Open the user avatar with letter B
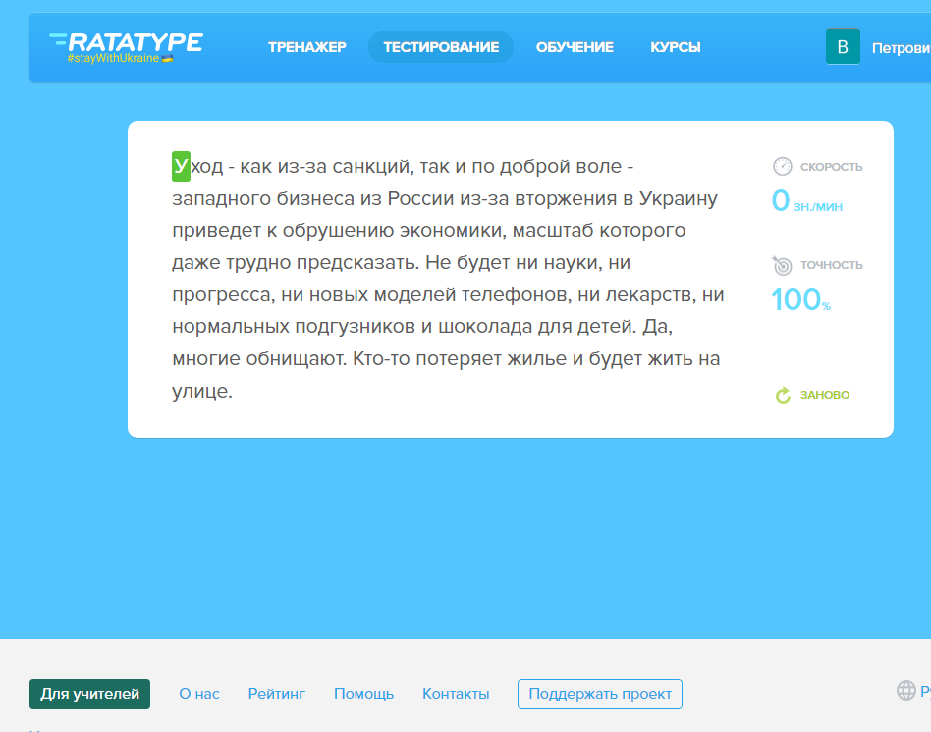The height and width of the screenshot is (732, 931). 842,47
